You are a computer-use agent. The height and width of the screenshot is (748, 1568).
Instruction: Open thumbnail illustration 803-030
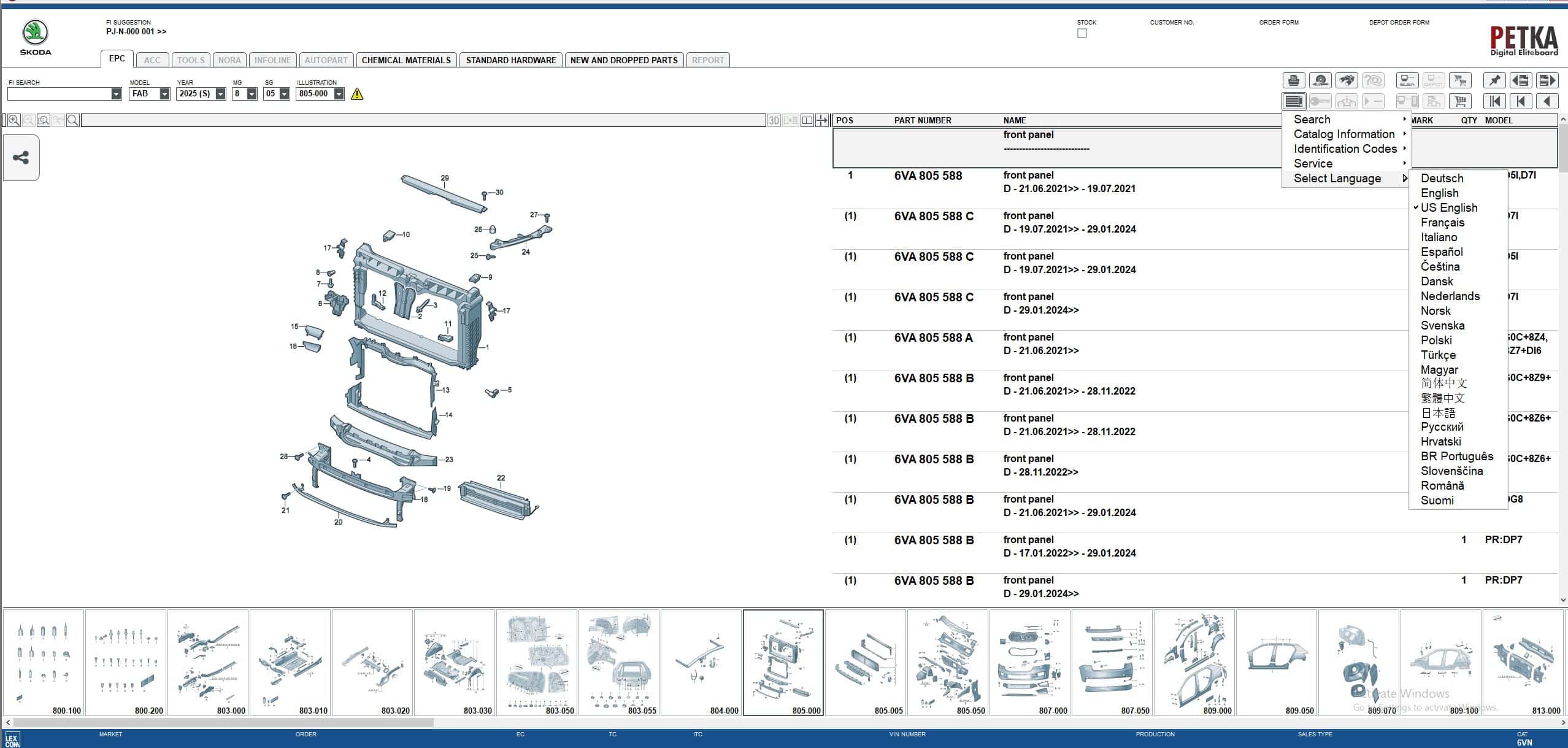(x=455, y=663)
